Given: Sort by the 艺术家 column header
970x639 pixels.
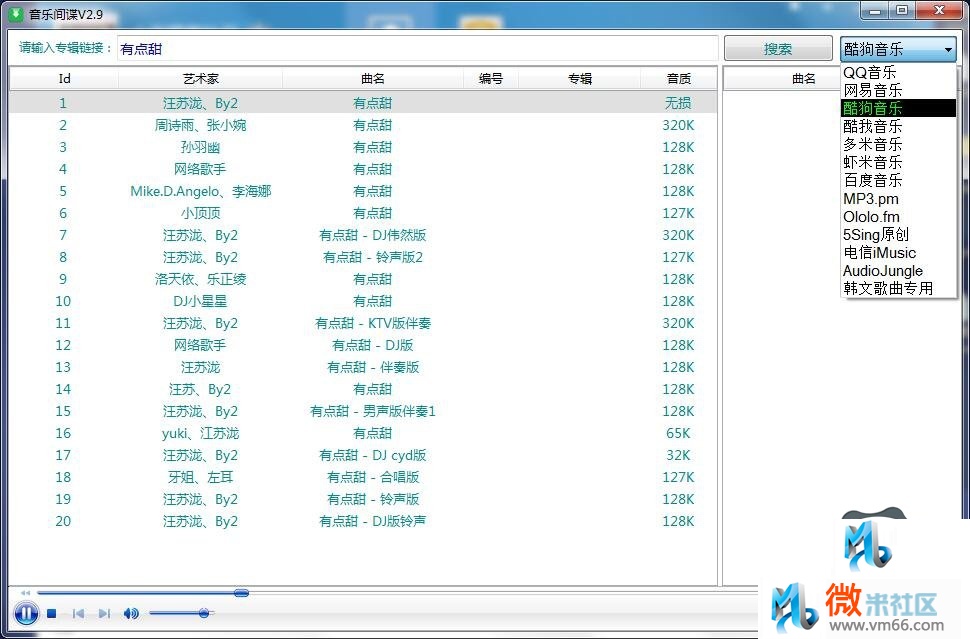Looking at the screenshot, I should click(x=200, y=79).
